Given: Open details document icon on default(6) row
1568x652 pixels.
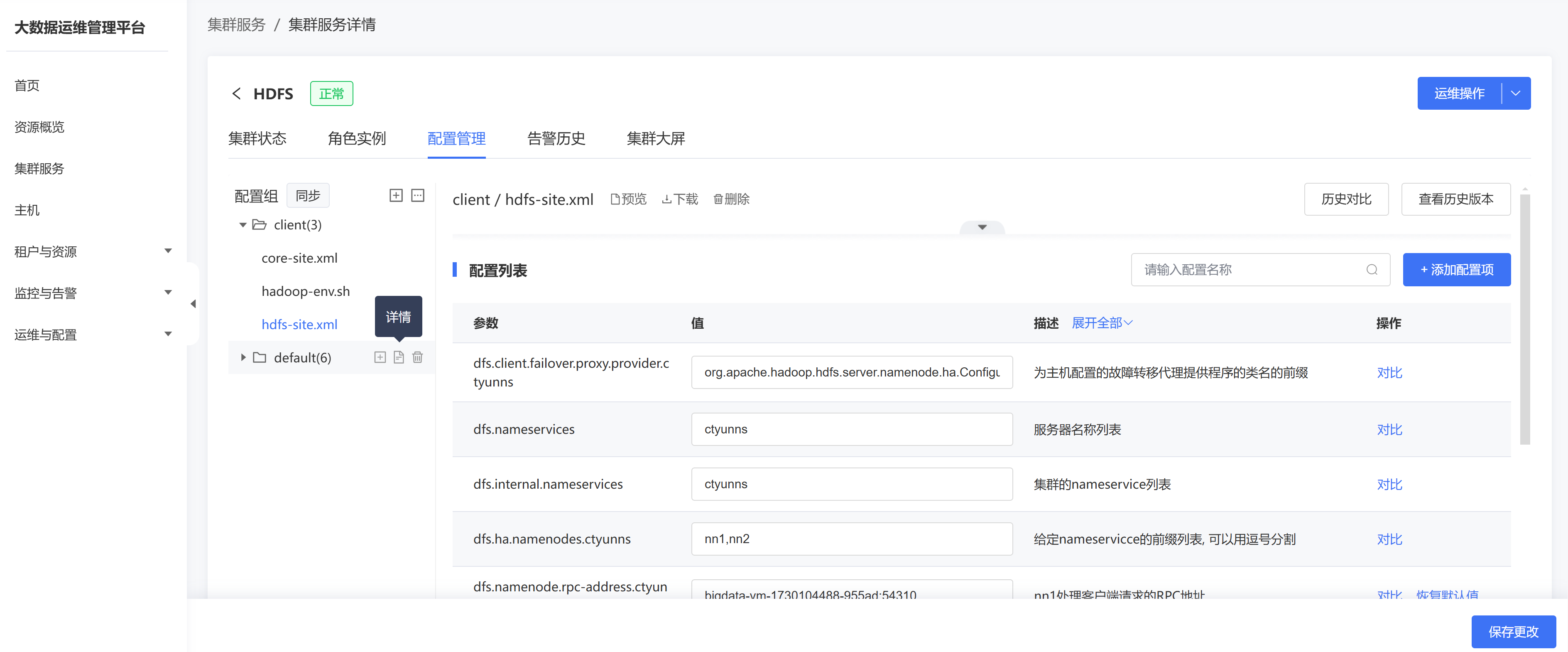Looking at the screenshot, I should point(399,357).
